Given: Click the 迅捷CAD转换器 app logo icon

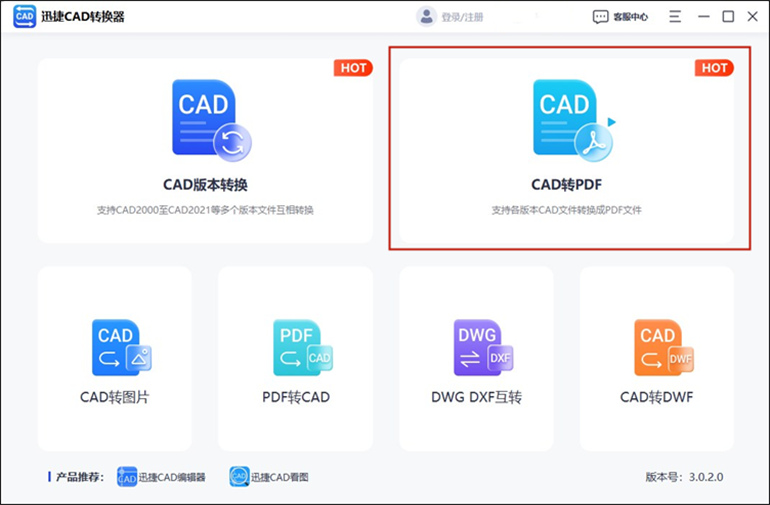Looking at the screenshot, I should (25, 16).
